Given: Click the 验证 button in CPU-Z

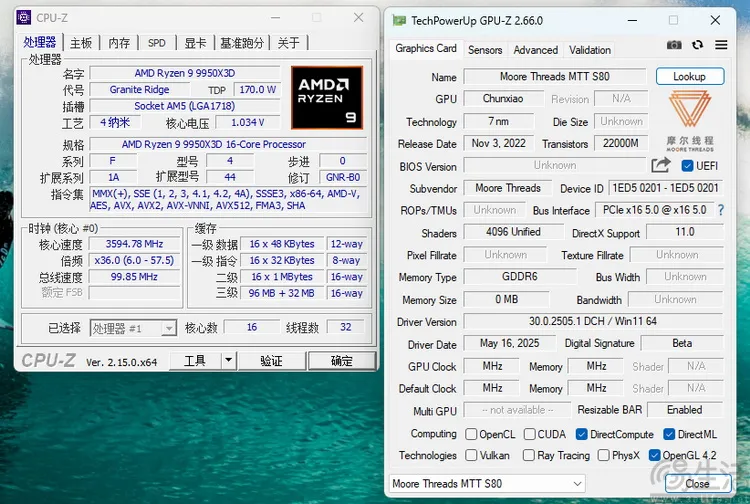Looking at the screenshot, I should pyautogui.click(x=271, y=361).
